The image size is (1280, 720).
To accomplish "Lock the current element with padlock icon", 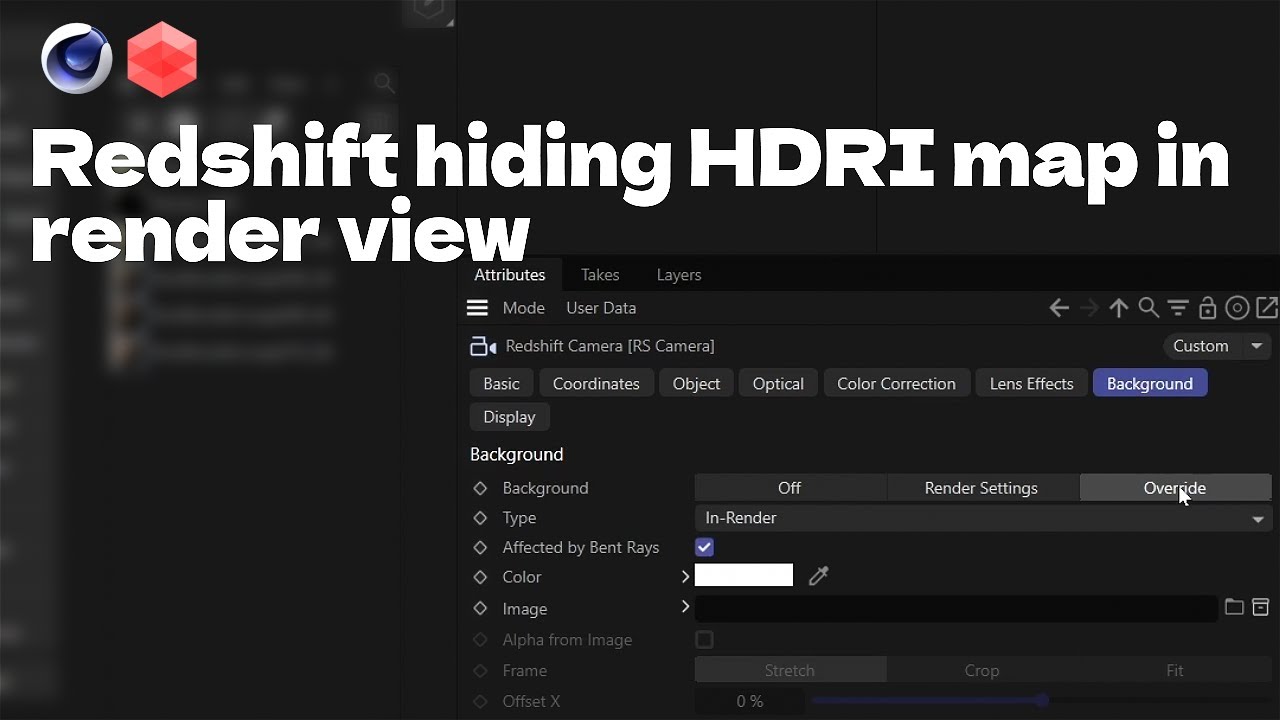I will pos(1207,308).
